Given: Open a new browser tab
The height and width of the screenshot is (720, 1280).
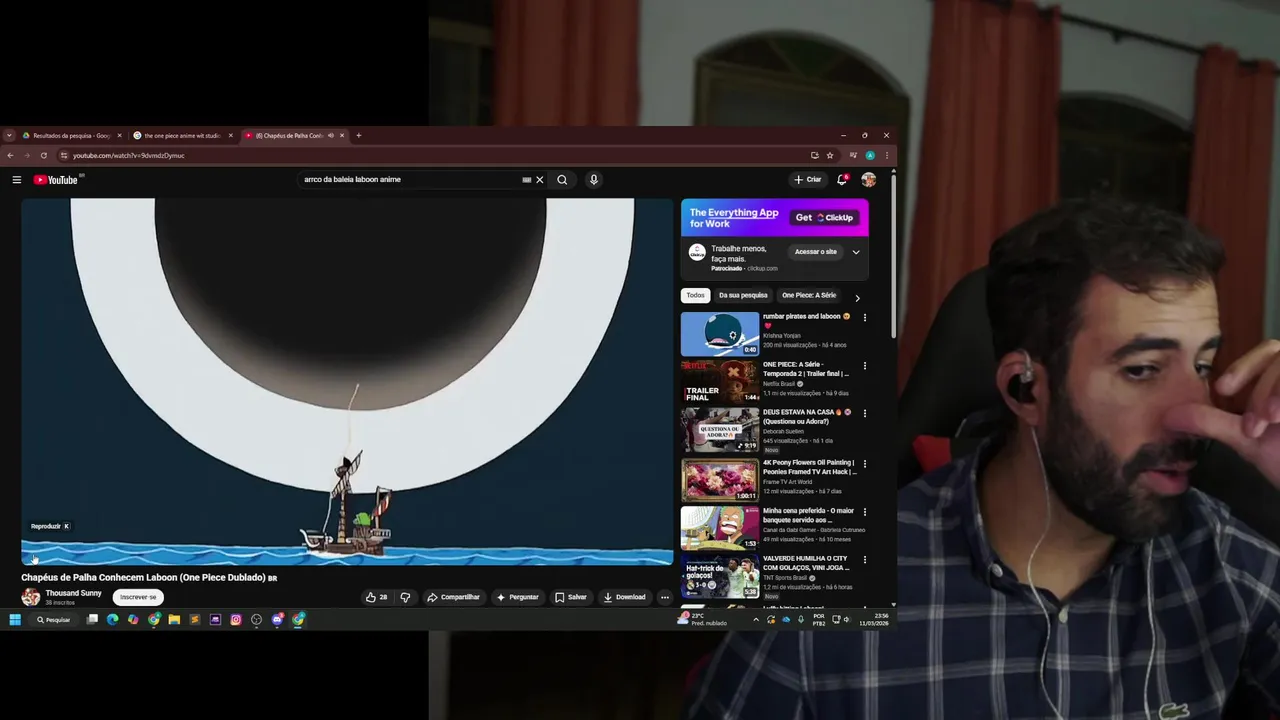Looking at the screenshot, I should pyautogui.click(x=359, y=135).
